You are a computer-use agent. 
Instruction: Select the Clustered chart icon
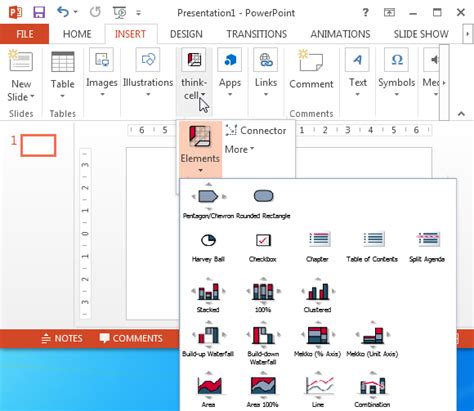coord(318,291)
